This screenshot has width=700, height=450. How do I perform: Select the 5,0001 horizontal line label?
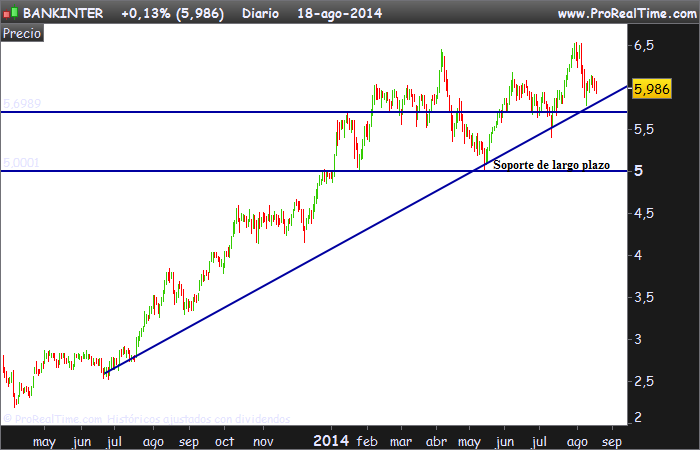tap(21, 162)
